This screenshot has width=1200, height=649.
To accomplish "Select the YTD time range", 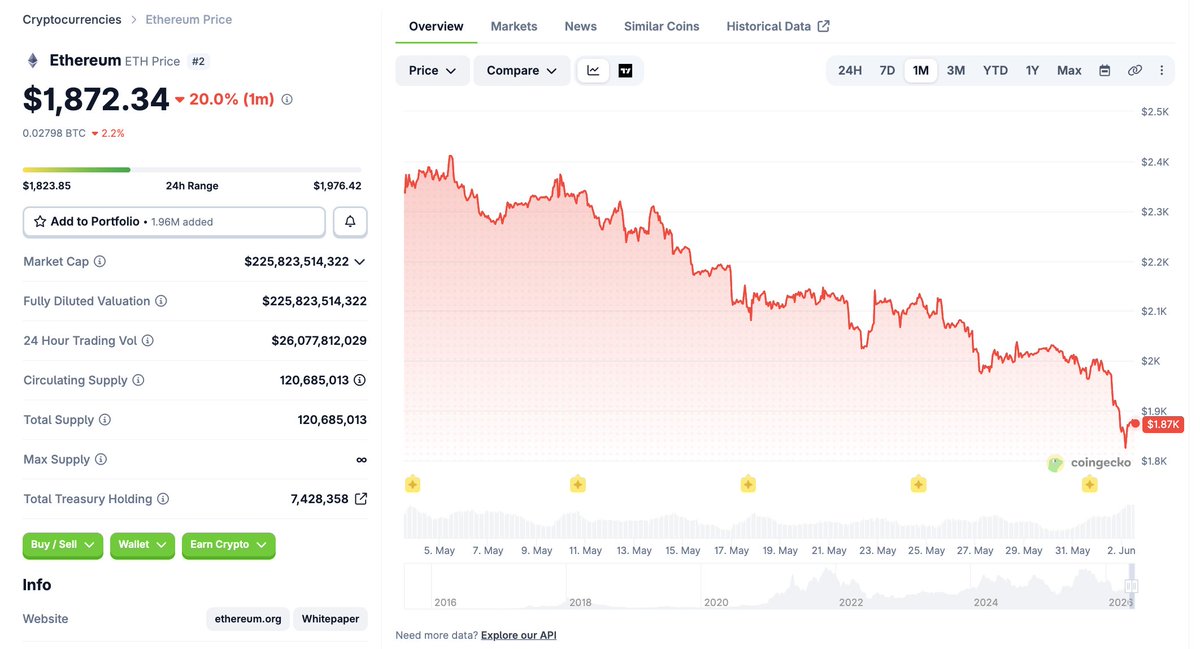I will coord(995,70).
